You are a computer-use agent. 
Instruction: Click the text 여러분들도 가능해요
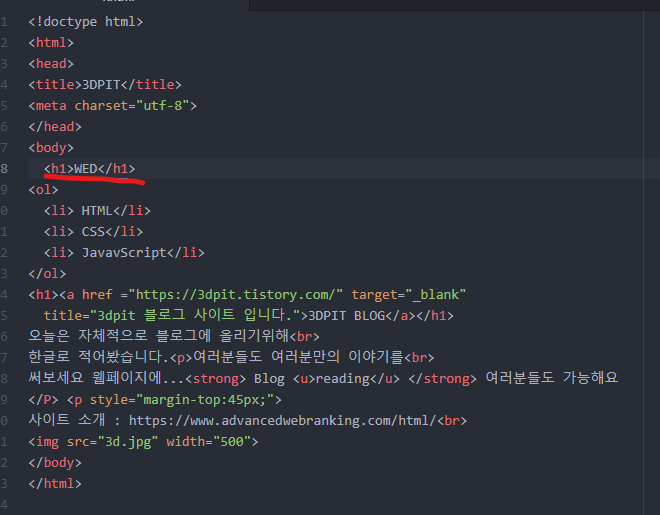552,378
